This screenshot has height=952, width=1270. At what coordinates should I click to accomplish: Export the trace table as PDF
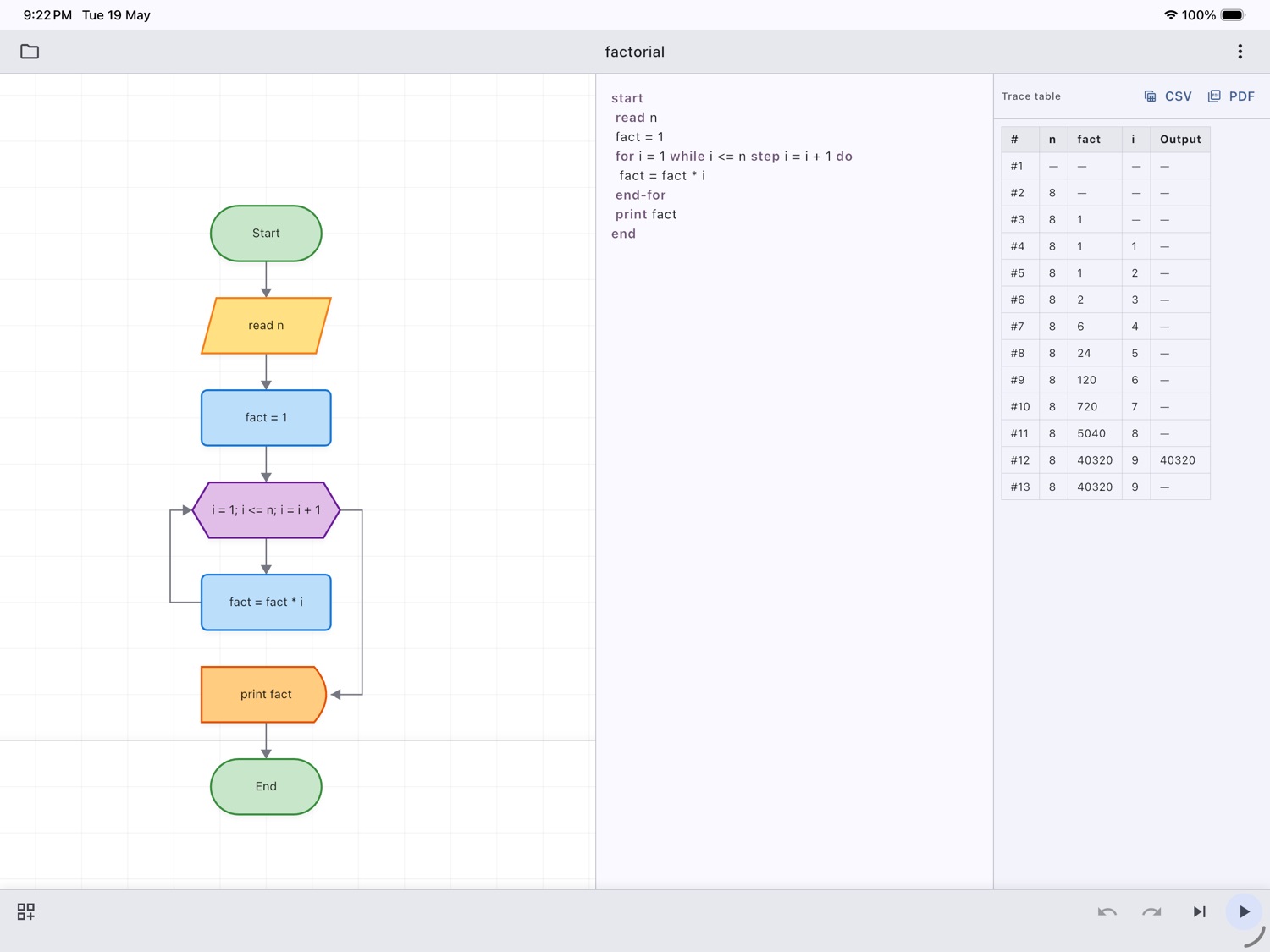pos(1231,96)
